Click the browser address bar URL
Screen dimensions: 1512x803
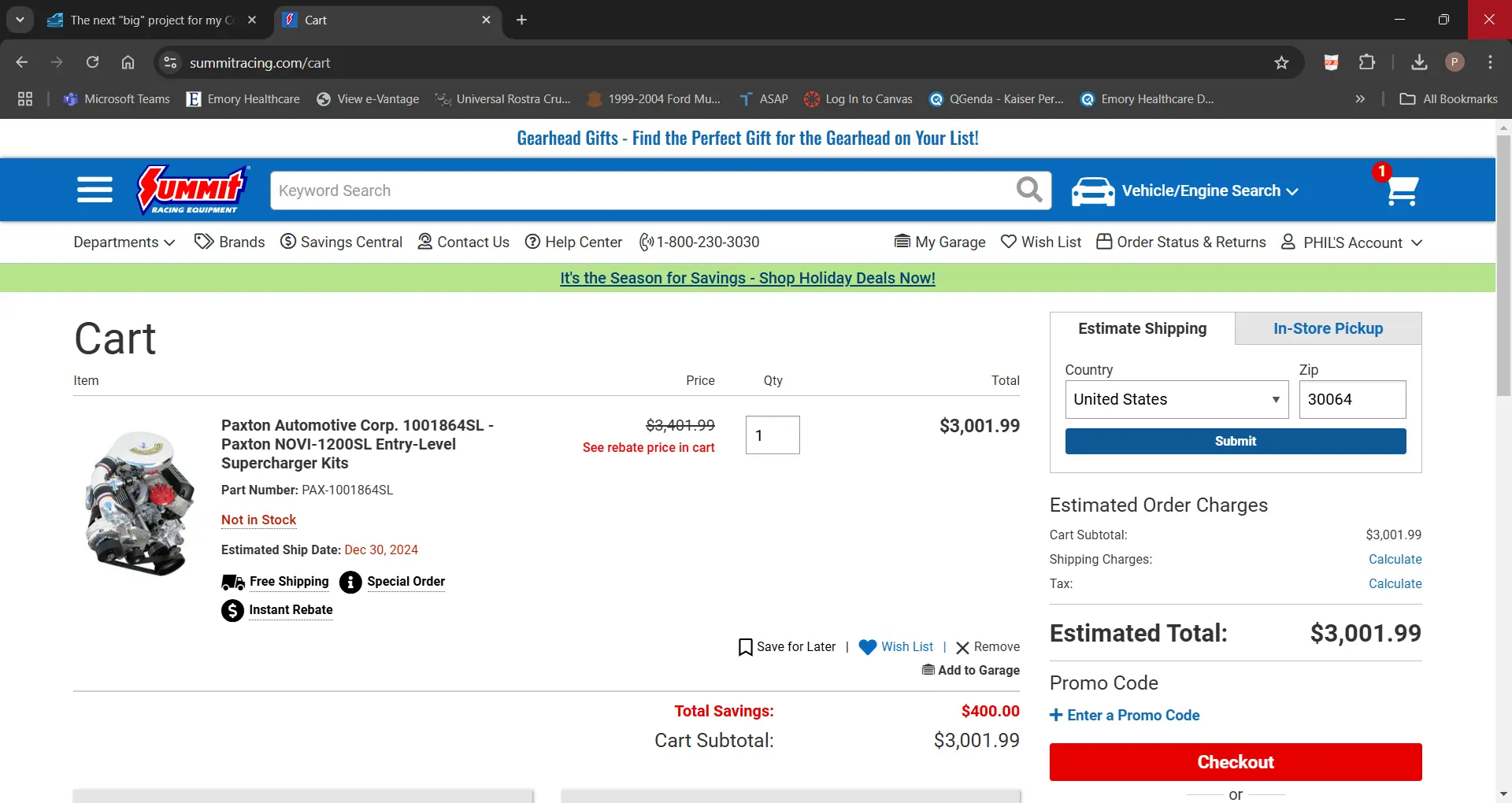(x=260, y=63)
